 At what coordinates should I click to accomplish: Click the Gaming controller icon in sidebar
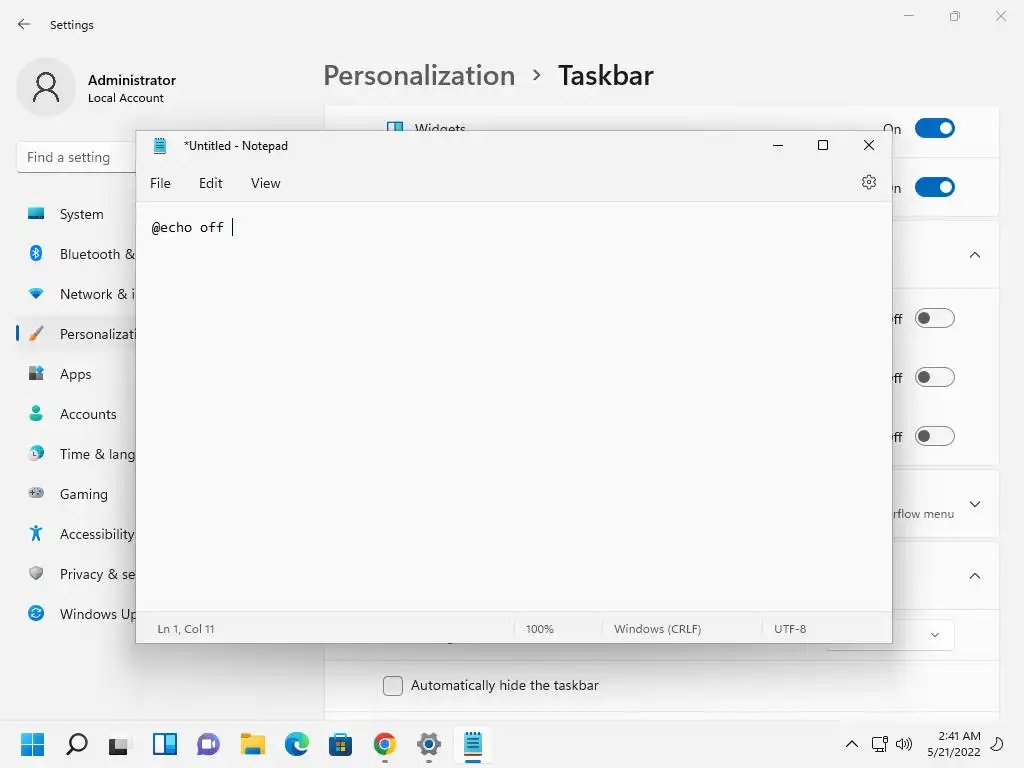pyautogui.click(x=36, y=492)
